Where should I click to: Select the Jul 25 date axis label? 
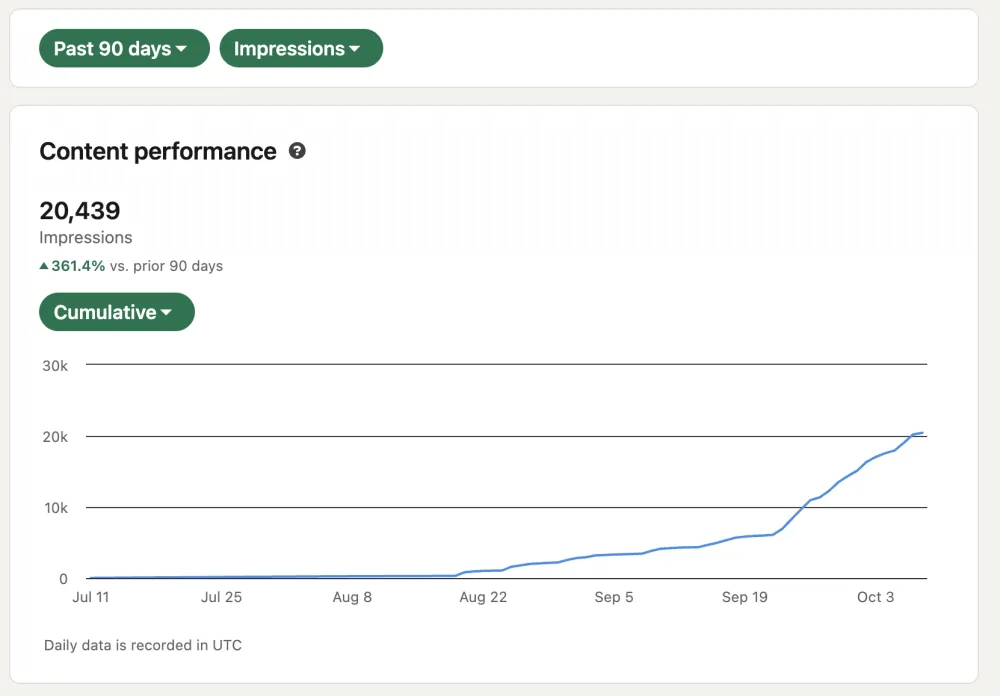point(221,597)
